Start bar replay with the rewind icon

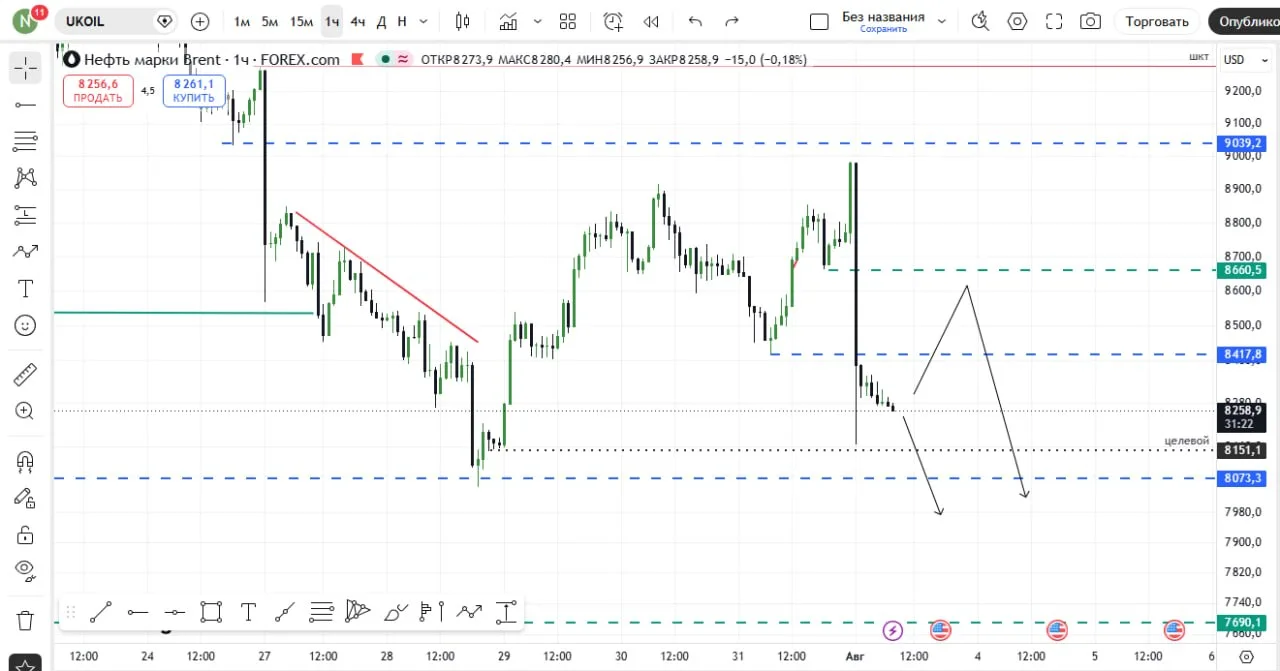(651, 21)
